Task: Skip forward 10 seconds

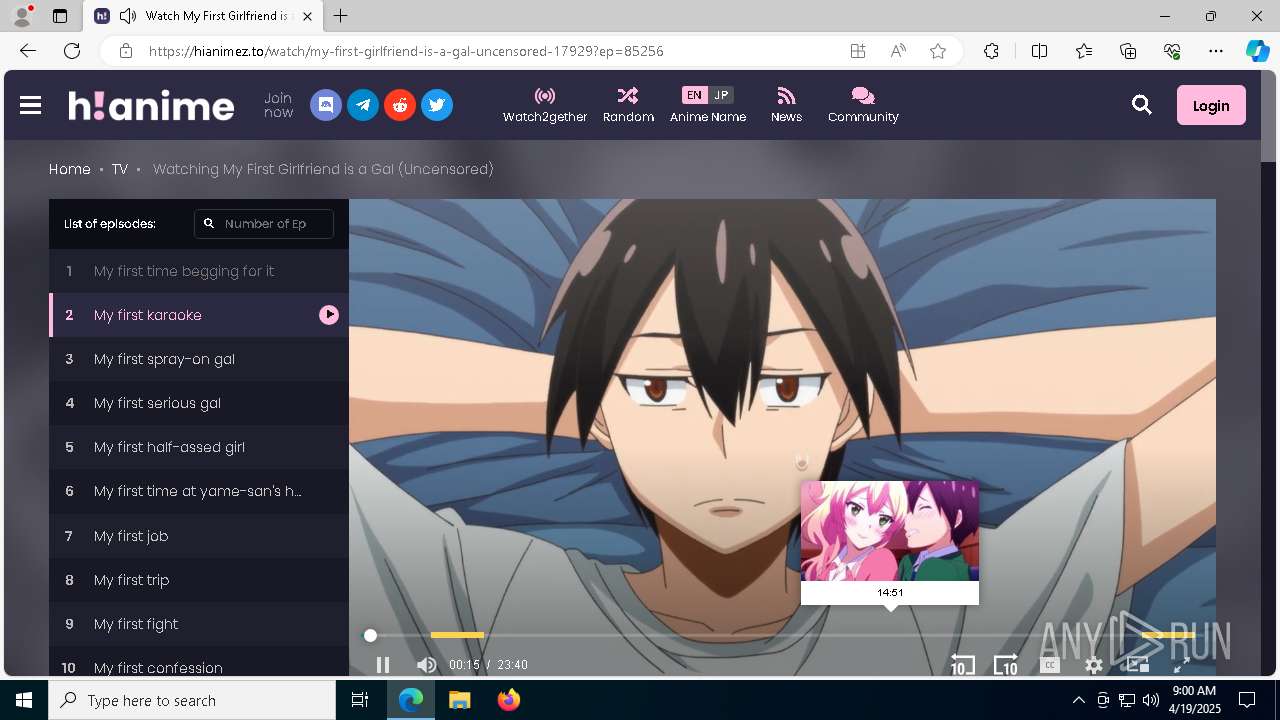Action: 1006,665
